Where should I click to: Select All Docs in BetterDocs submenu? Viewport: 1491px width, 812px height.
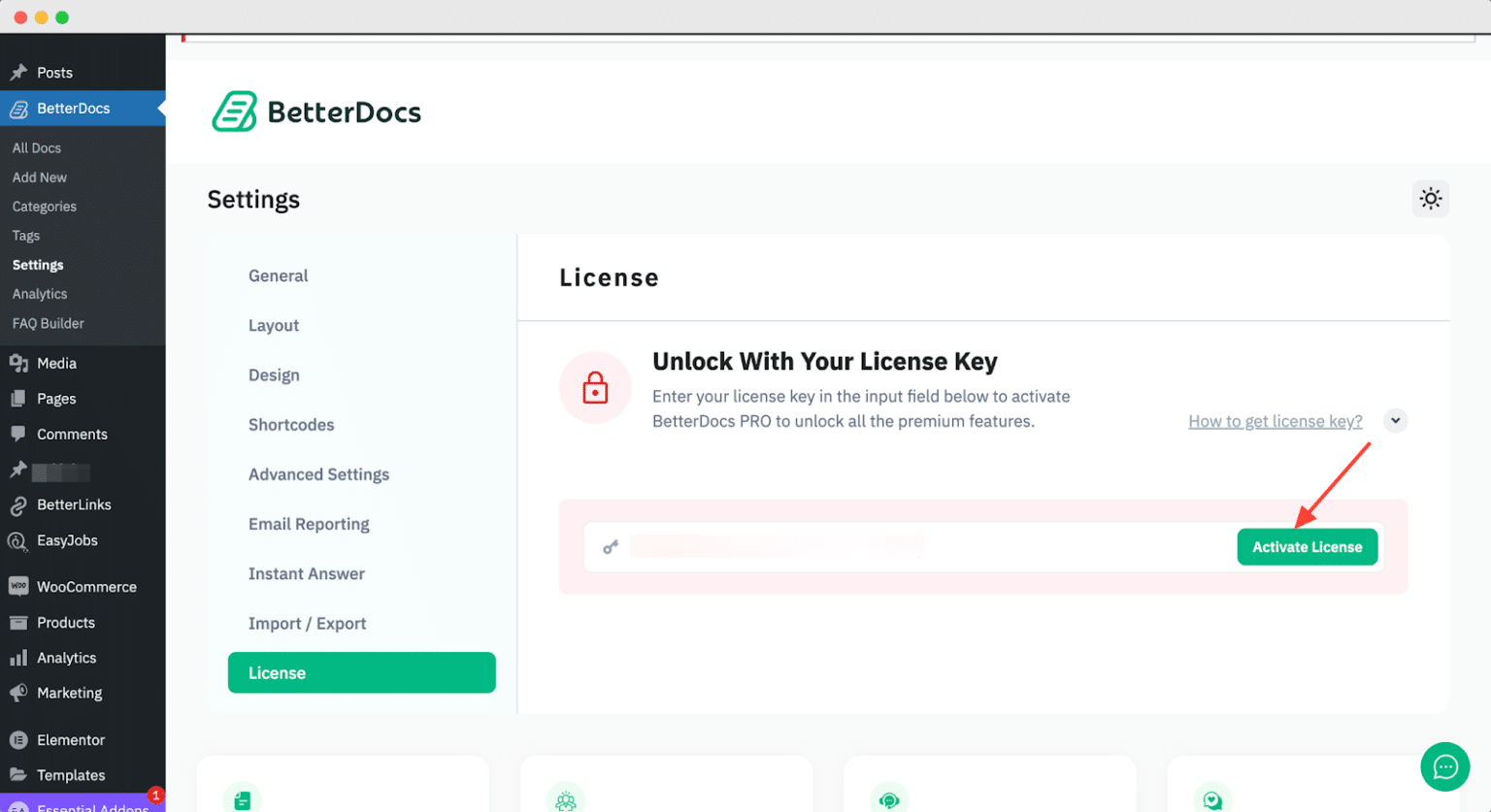(37, 148)
